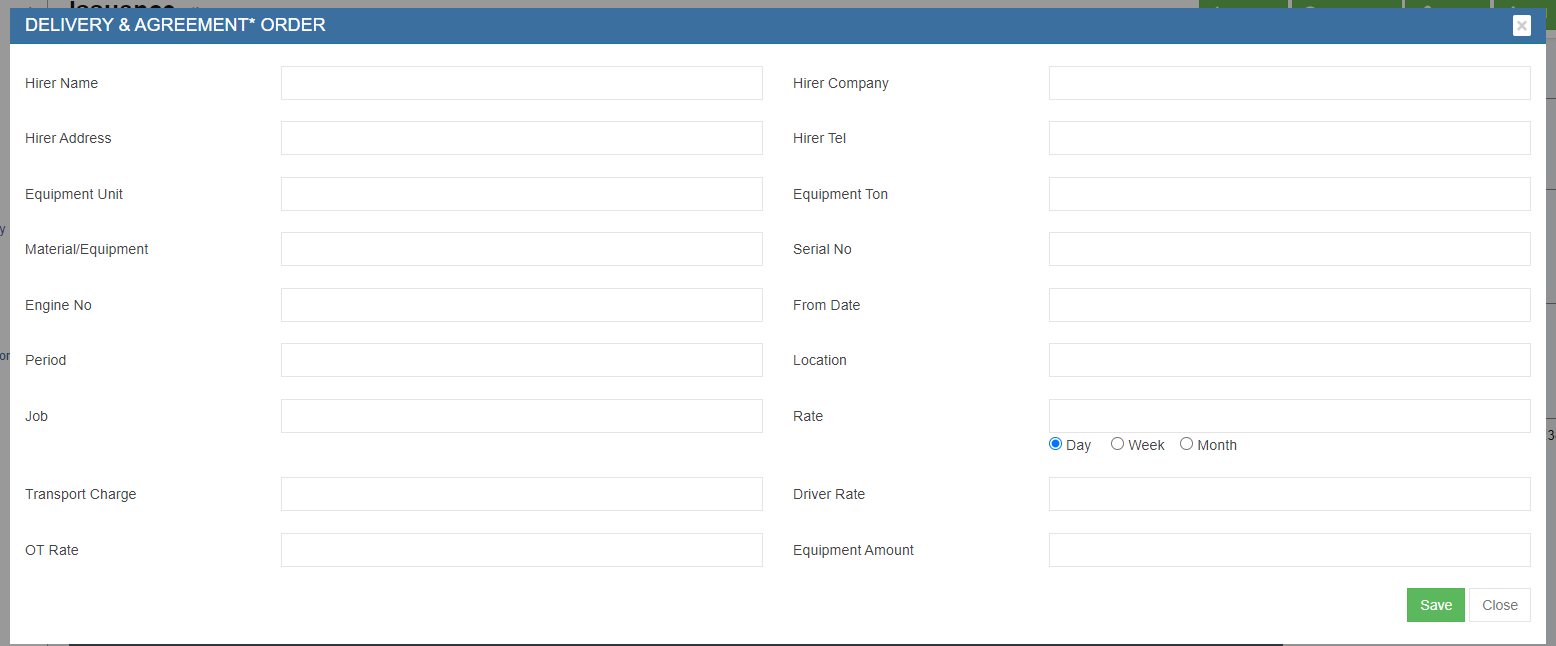Click the Close button at bottom

[1499, 605]
